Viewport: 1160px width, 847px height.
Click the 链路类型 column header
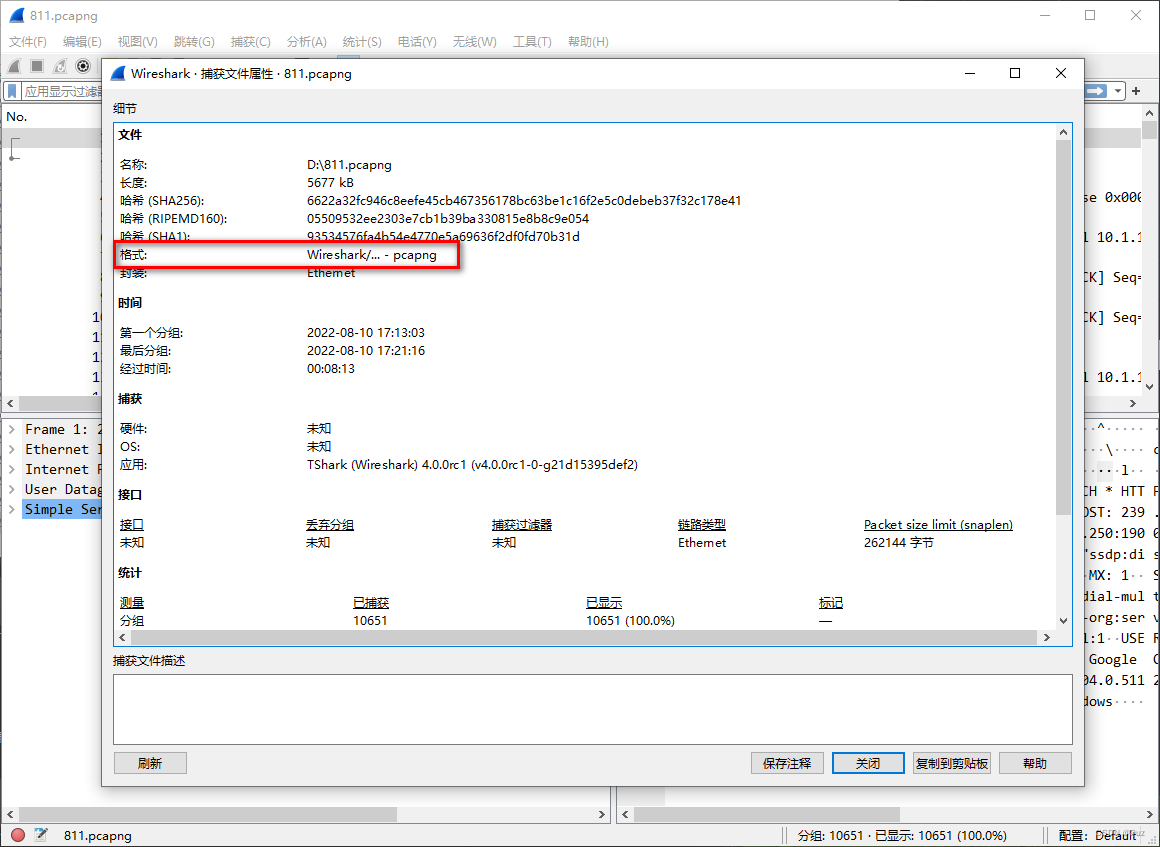701,524
